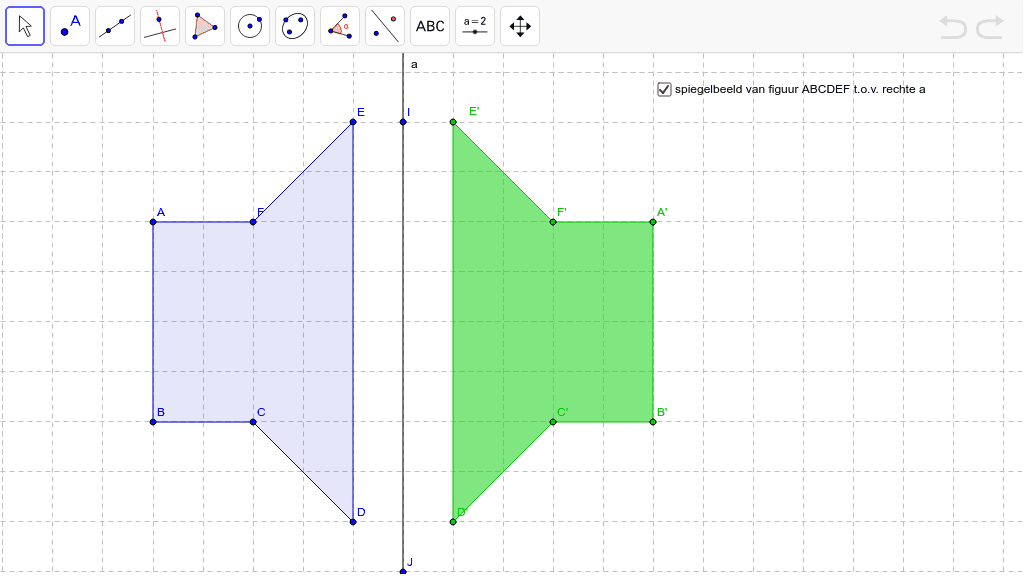Screen dimensions: 1024x576
Task: Select the Reflect about line tool
Action: click(385, 26)
